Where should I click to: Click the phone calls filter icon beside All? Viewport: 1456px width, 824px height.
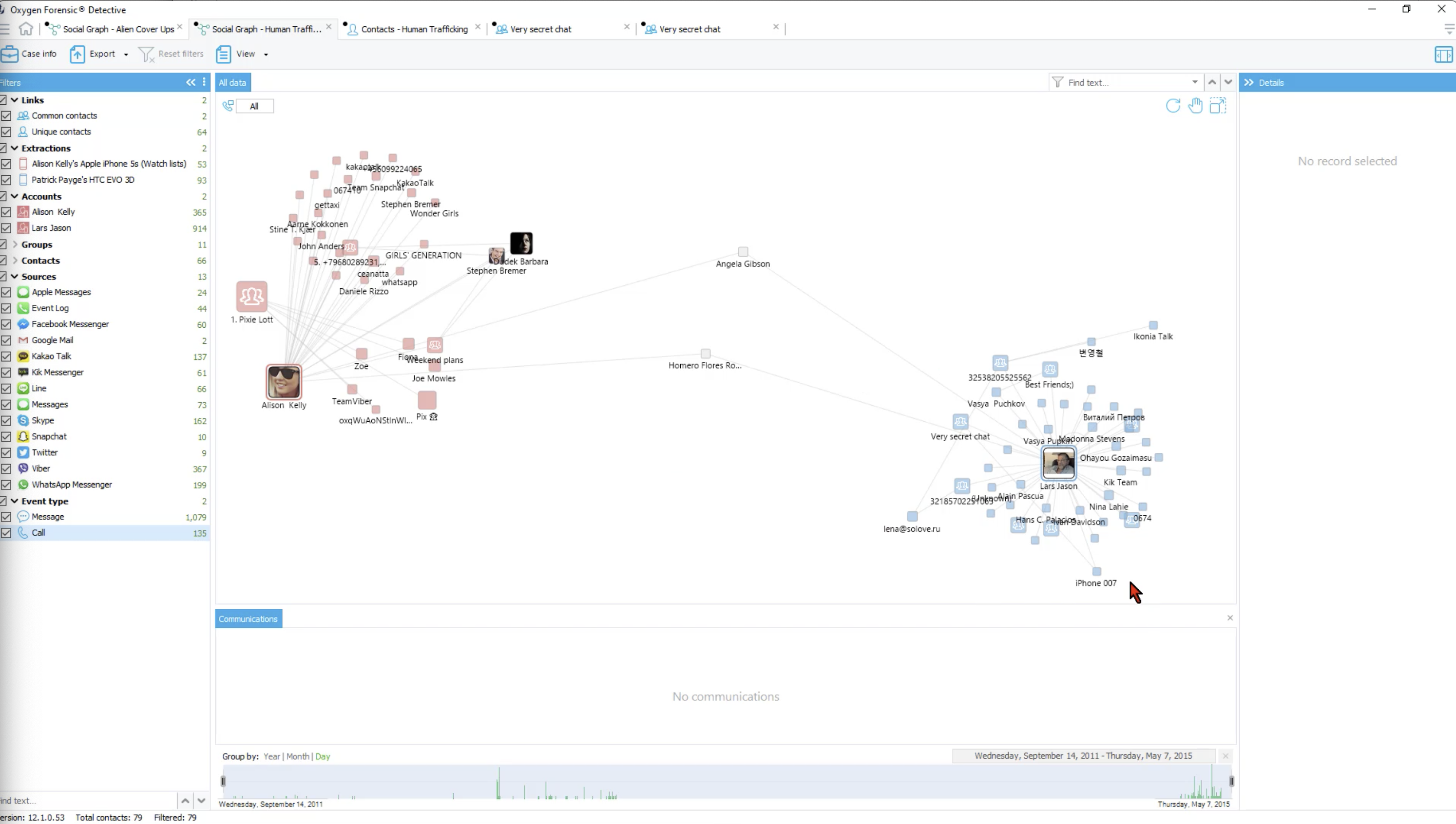228,106
